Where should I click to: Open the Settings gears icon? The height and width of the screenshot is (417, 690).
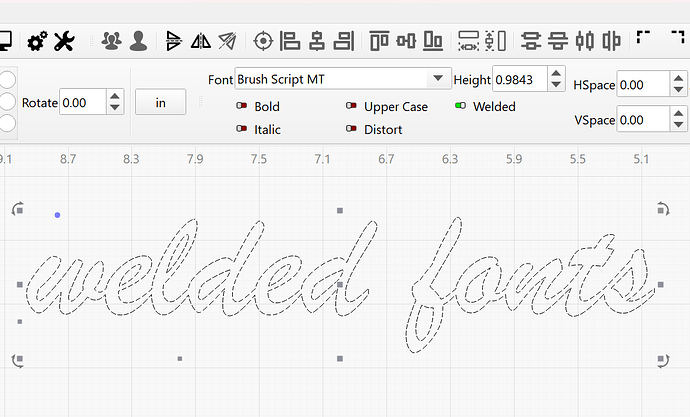click(x=38, y=41)
